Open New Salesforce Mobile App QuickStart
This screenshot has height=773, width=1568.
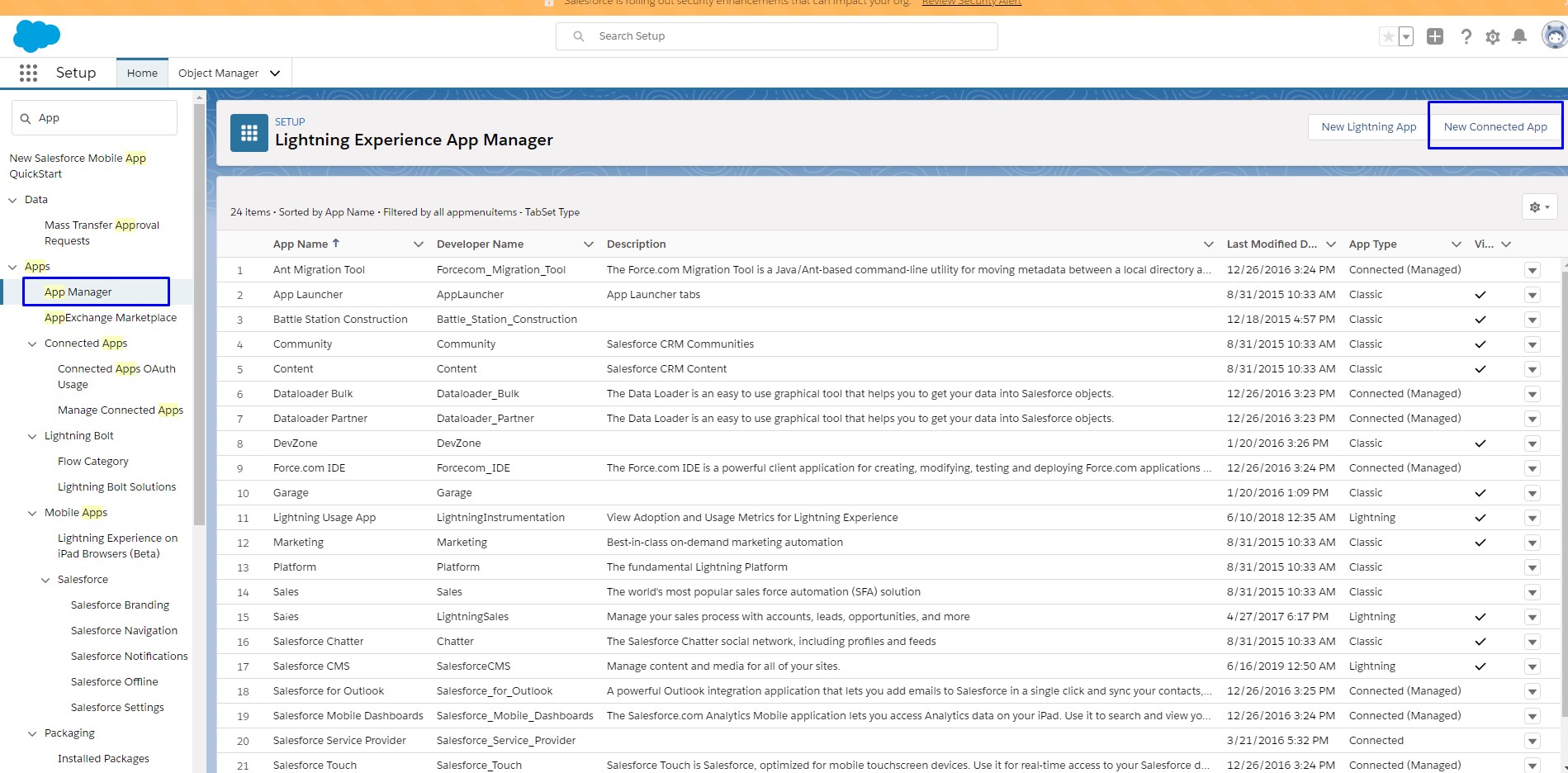pyautogui.click(x=78, y=166)
